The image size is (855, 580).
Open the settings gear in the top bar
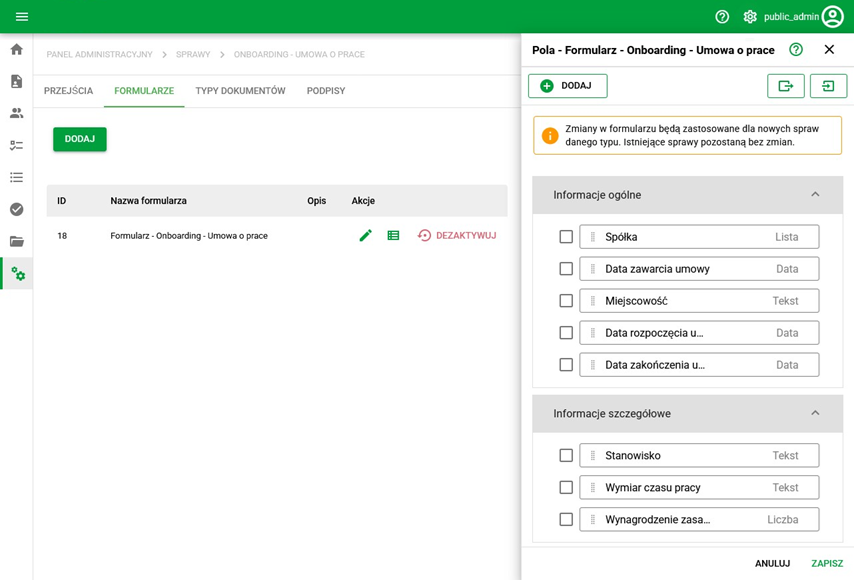click(x=750, y=17)
